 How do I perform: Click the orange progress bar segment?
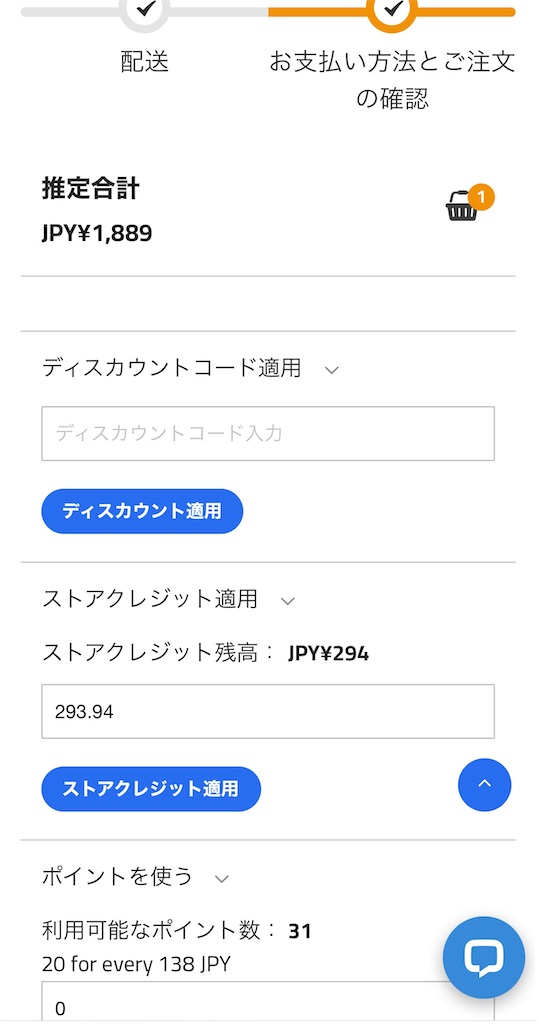click(392, 12)
